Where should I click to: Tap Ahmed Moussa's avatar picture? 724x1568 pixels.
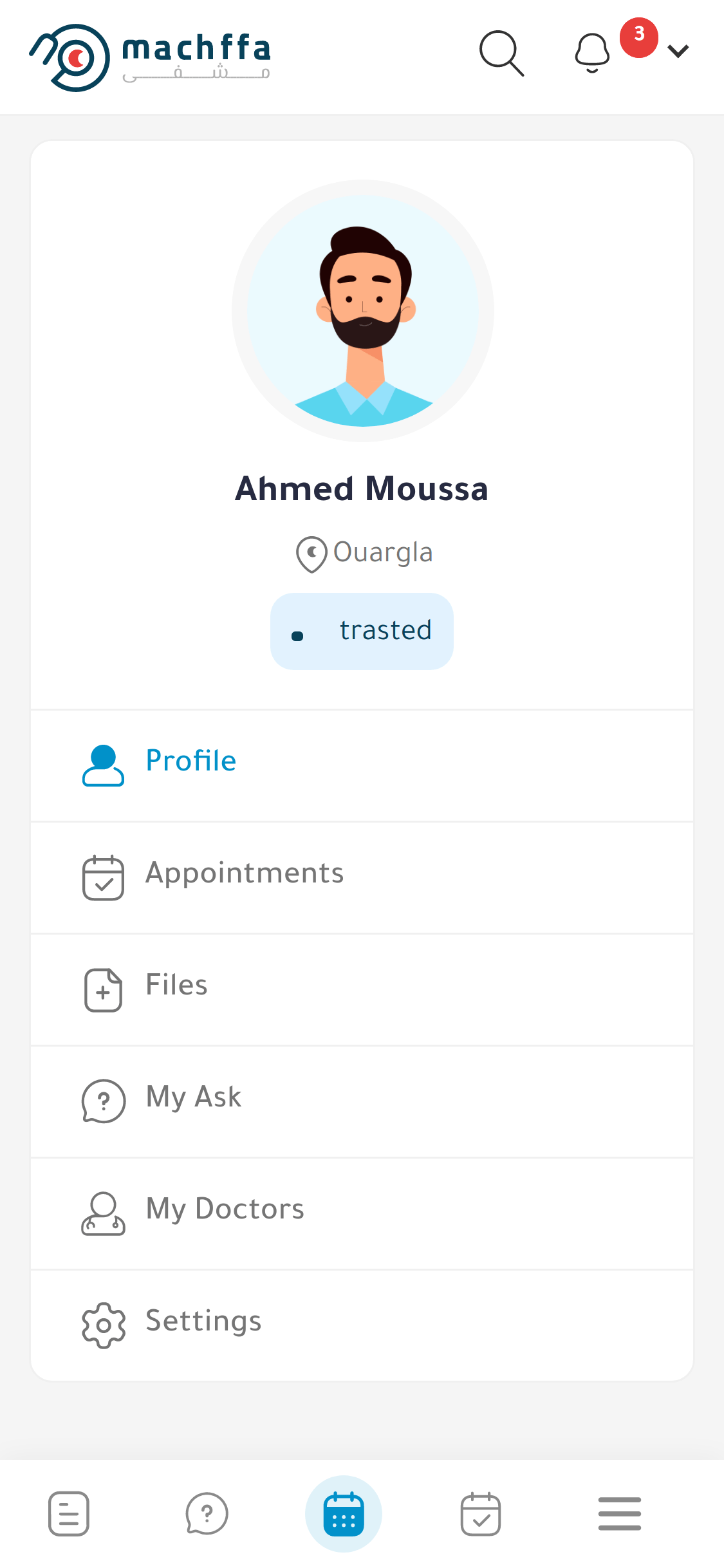click(363, 311)
